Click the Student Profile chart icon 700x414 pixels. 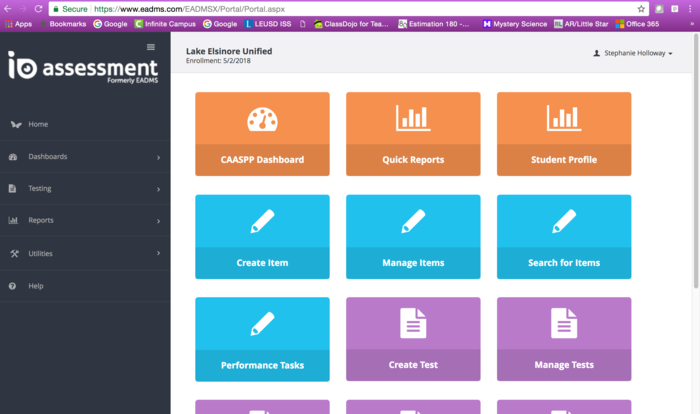tap(564, 119)
